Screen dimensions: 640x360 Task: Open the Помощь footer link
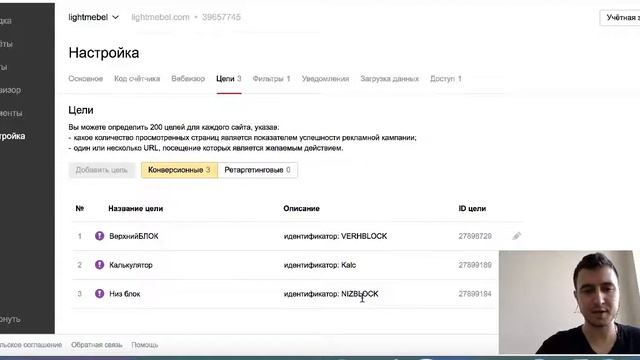click(144, 345)
